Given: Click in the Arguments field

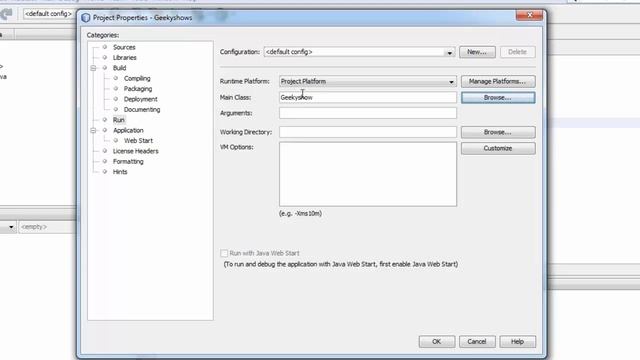Looking at the screenshot, I should coord(368,113).
